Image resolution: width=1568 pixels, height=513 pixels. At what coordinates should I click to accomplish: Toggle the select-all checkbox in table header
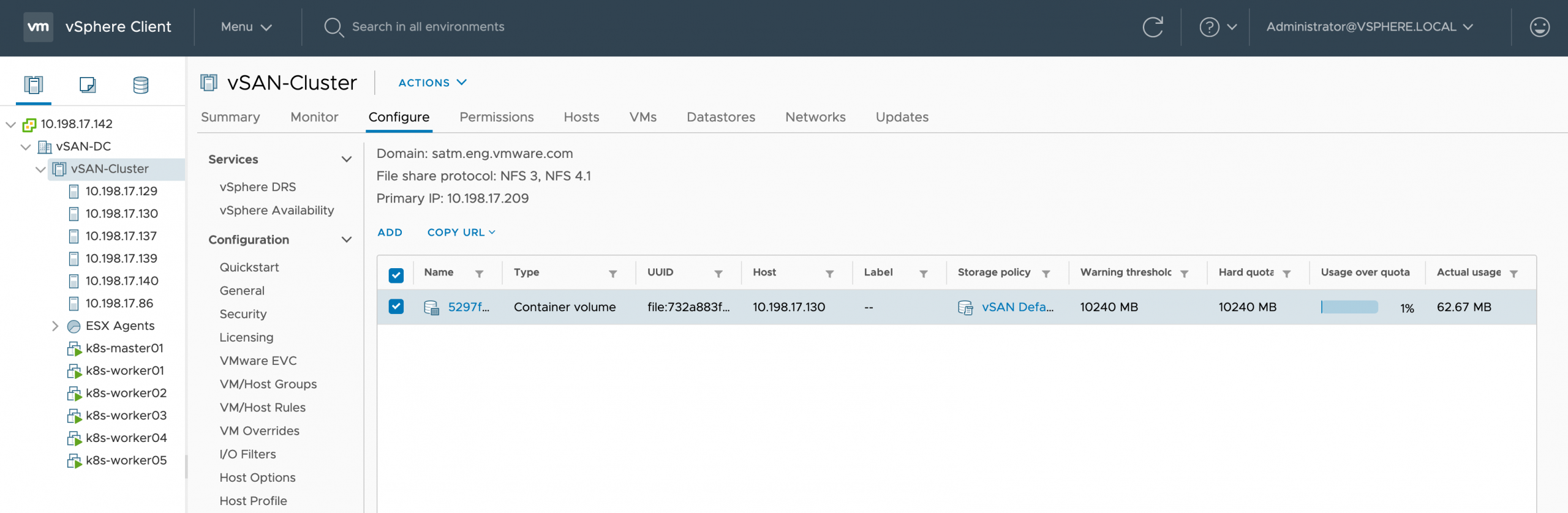[x=396, y=275]
